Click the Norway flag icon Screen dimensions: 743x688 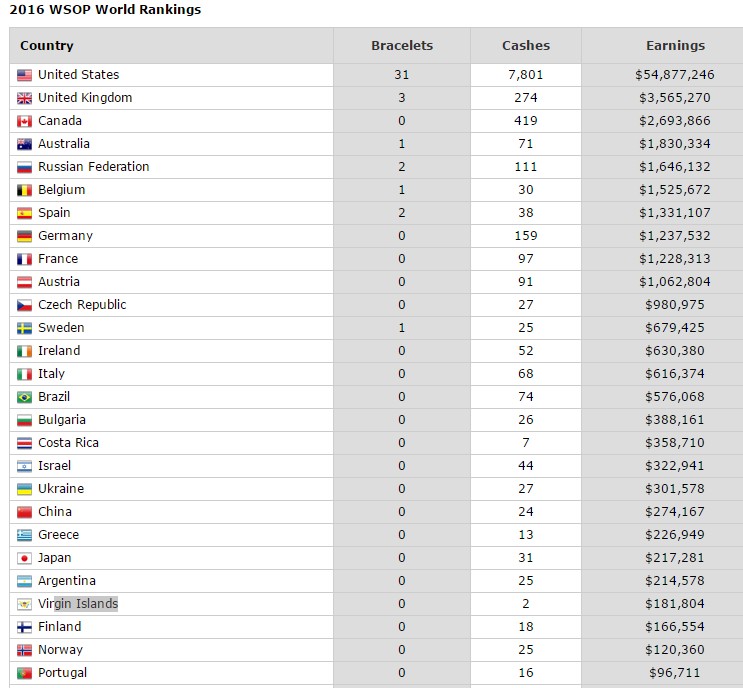24,650
